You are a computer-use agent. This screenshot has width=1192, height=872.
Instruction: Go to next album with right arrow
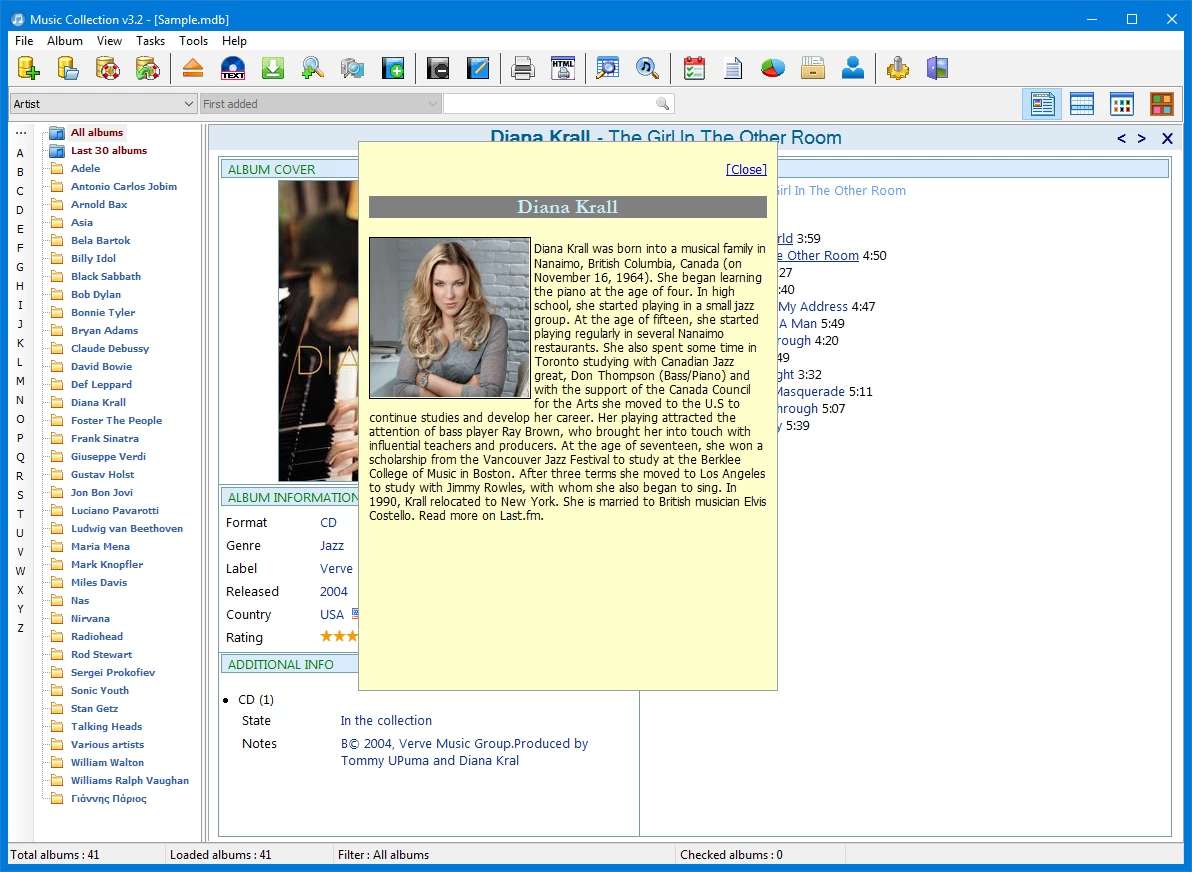coord(1142,138)
